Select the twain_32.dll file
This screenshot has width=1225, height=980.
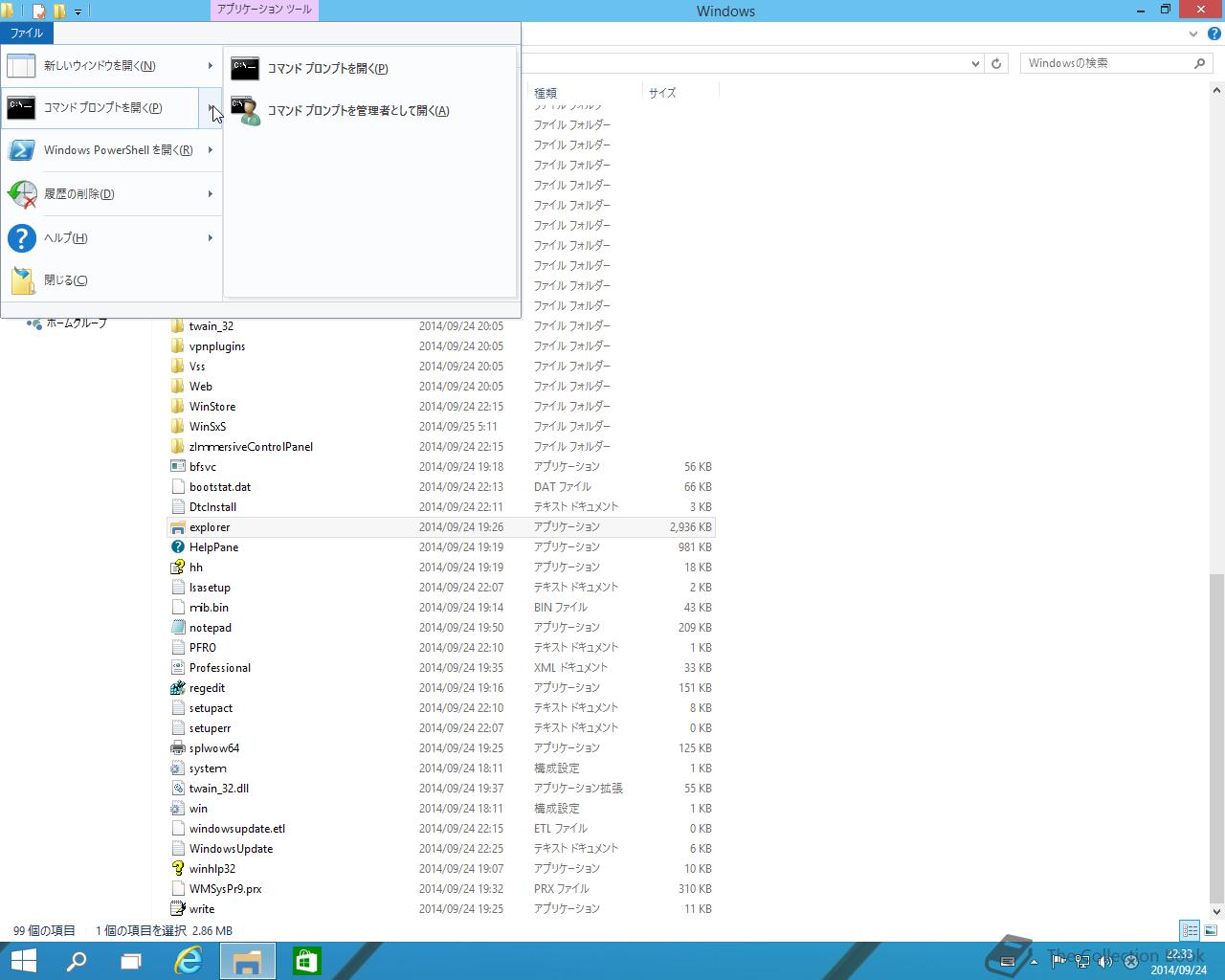(219, 789)
